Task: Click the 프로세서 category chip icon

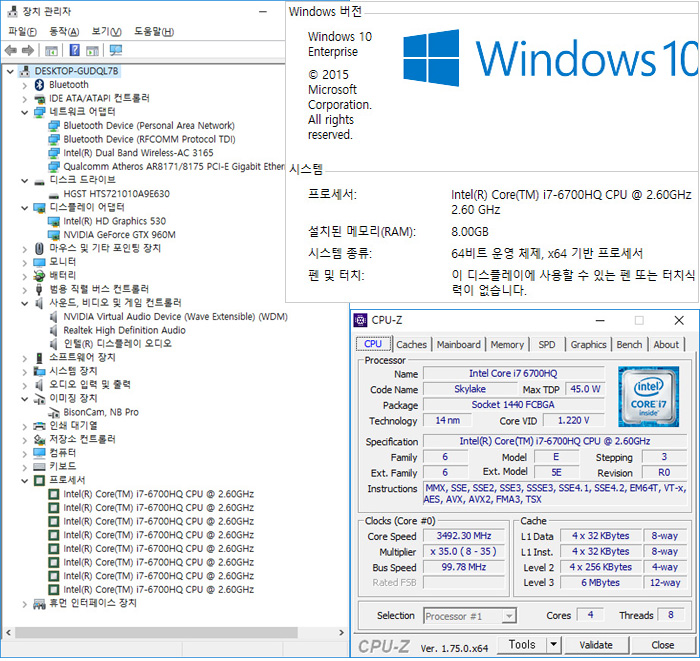Action: click(39, 480)
